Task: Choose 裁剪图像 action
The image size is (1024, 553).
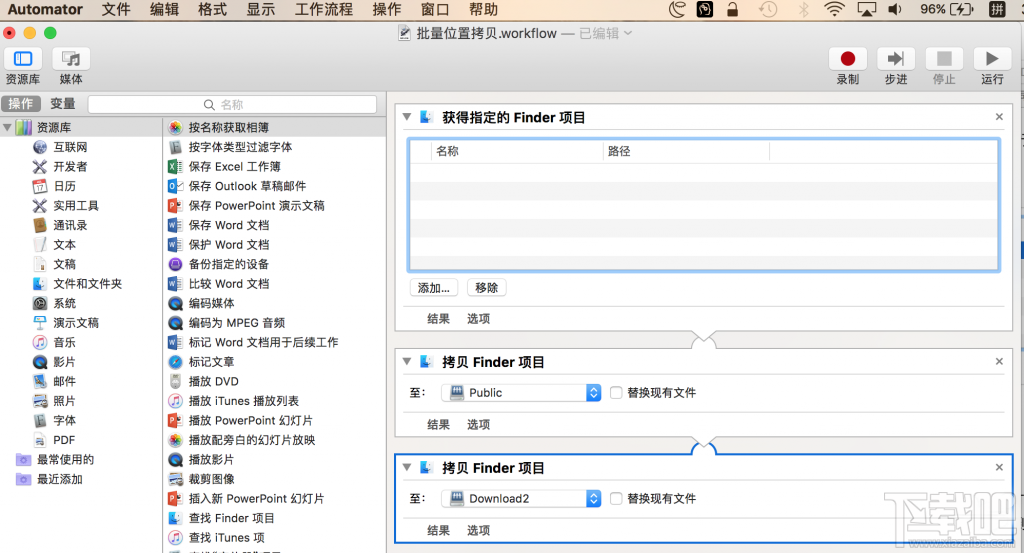Action: 211,479
